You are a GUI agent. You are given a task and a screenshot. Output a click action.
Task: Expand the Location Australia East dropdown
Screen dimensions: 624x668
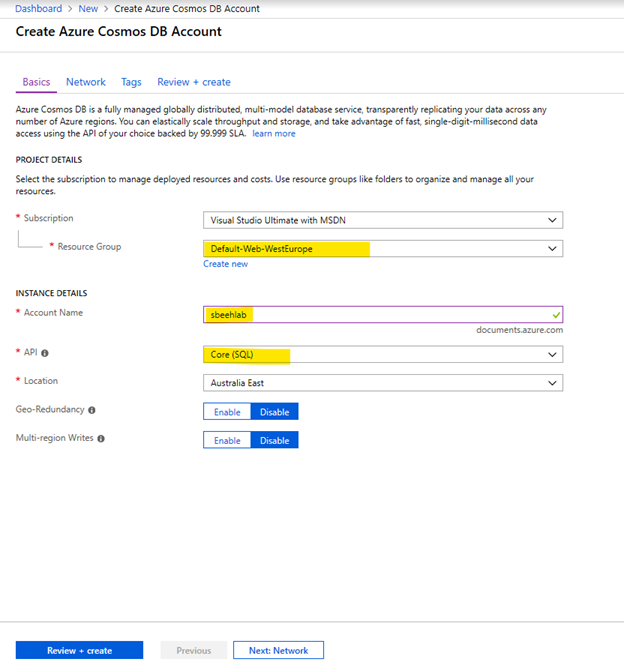click(x=383, y=383)
